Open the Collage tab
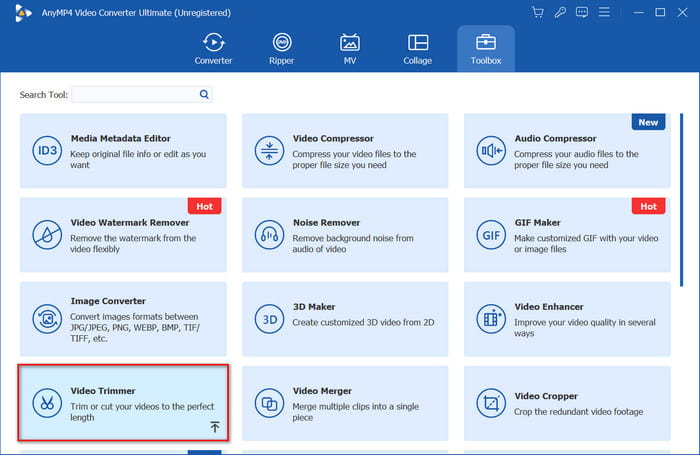The image size is (700, 455). [418, 49]
